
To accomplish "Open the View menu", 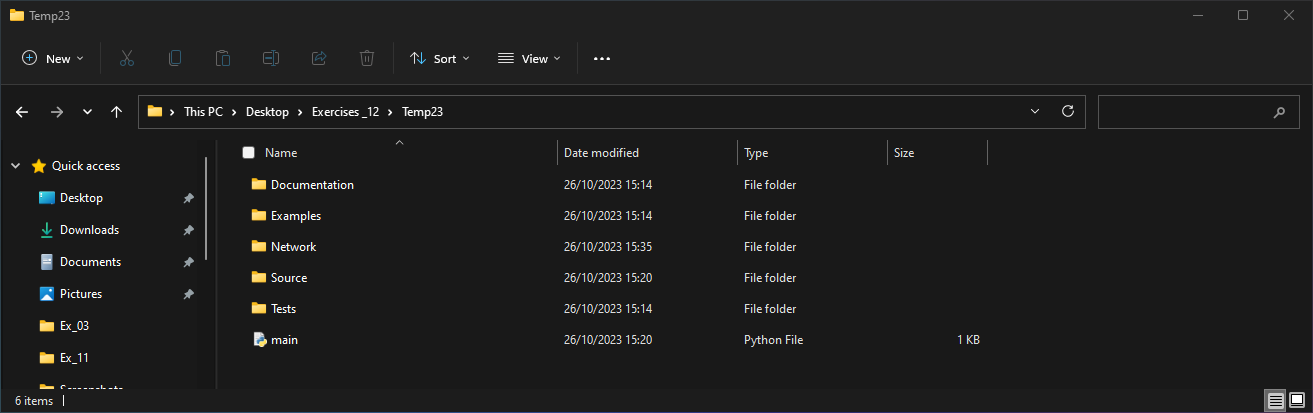I will (x=529, y=59).
